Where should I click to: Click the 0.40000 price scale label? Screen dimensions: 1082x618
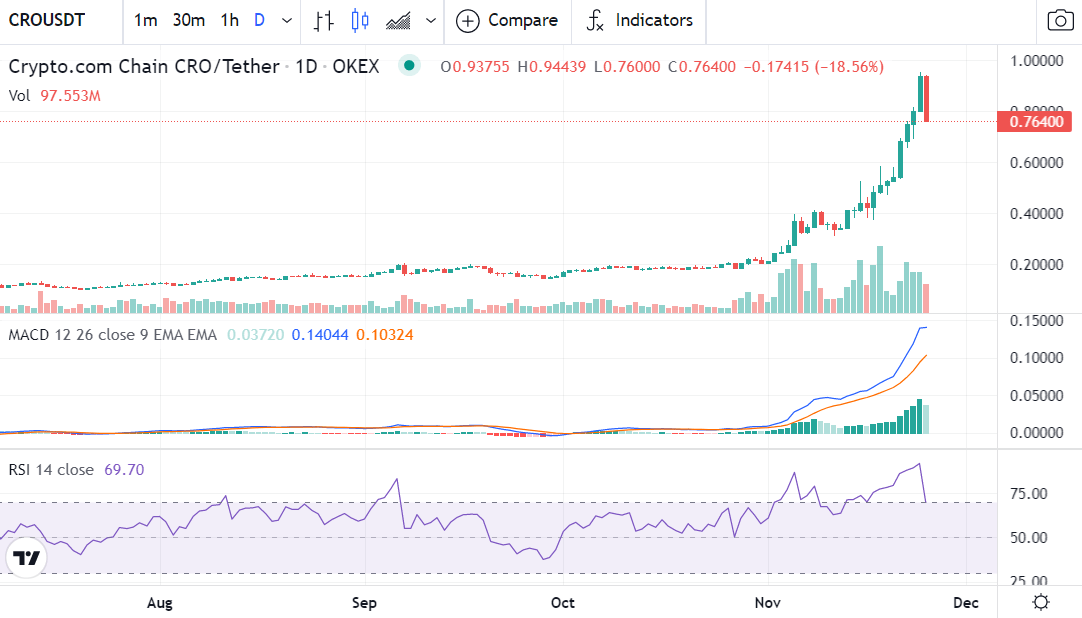click(x=1036, y=214)
